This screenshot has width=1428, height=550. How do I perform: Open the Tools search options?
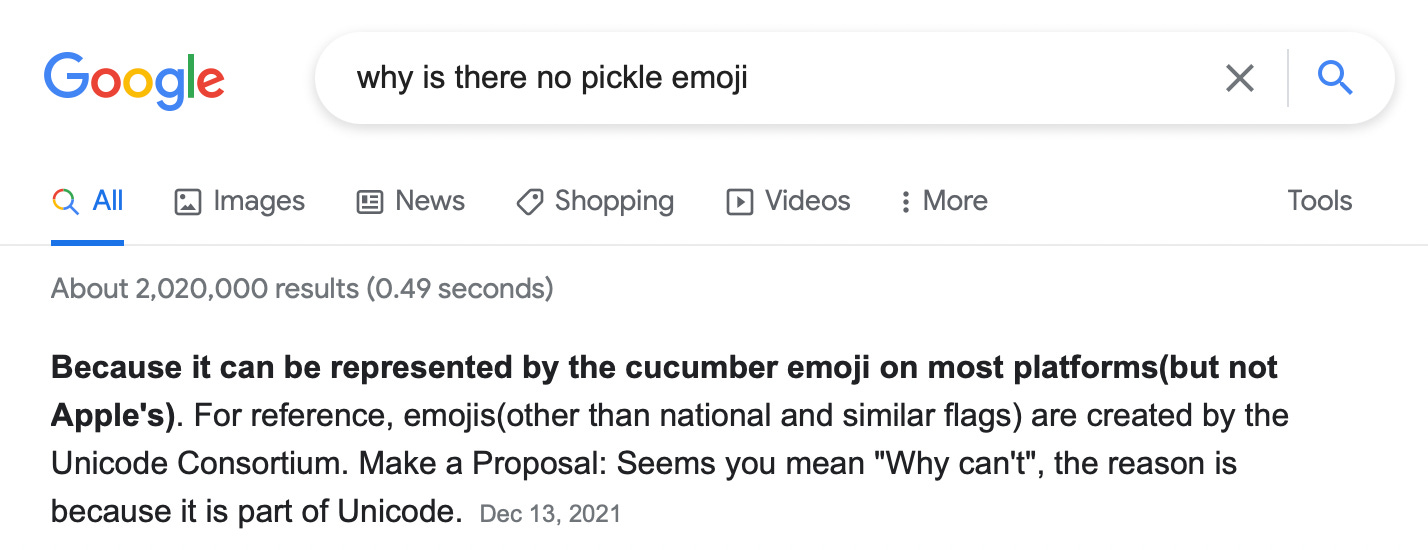point(1320,201)
